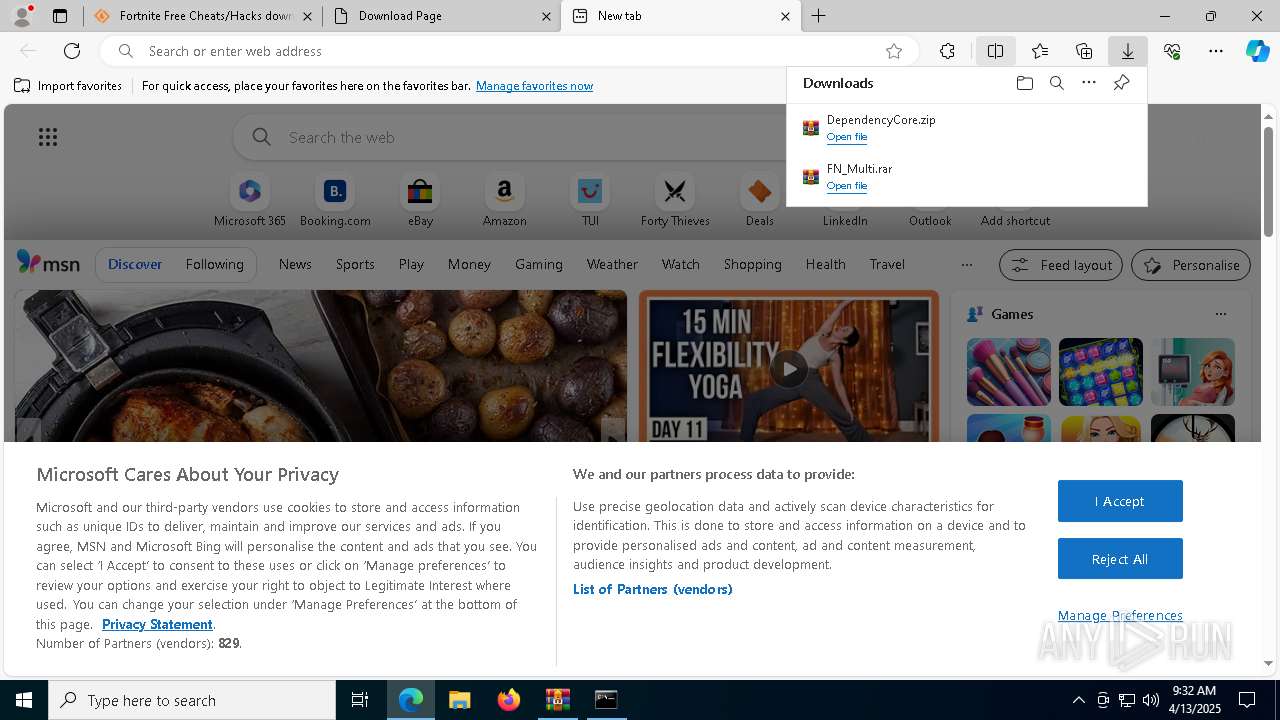Open downloads folder icon in Downloads panel
1280x720 pixels.
1024,83
